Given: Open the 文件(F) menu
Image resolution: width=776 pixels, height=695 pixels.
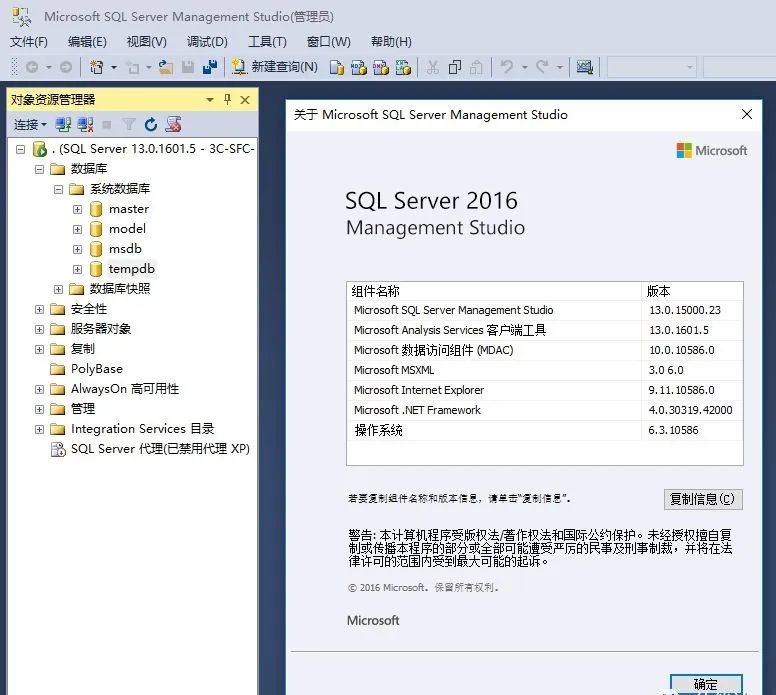Looking at the screenshot, I should point(29,42).
